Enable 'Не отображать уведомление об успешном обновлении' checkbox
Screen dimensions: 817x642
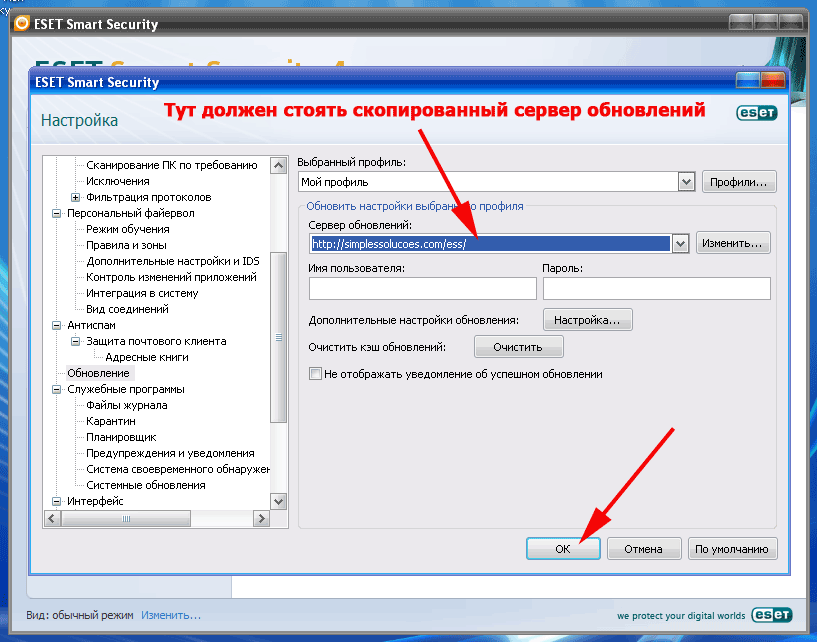pos(316,374)
